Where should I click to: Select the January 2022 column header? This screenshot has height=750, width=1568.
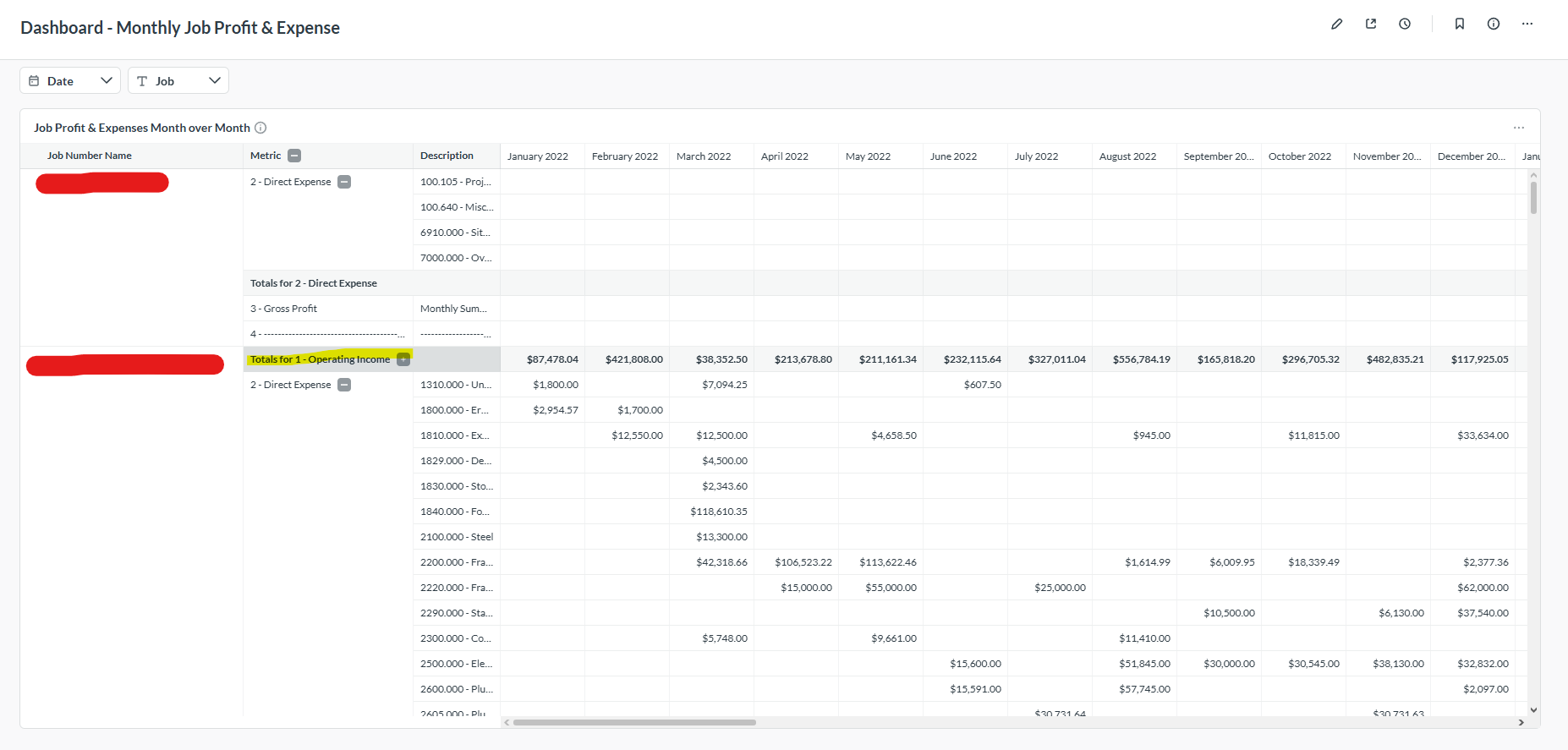pyautogui.click(x=538, y=156)
